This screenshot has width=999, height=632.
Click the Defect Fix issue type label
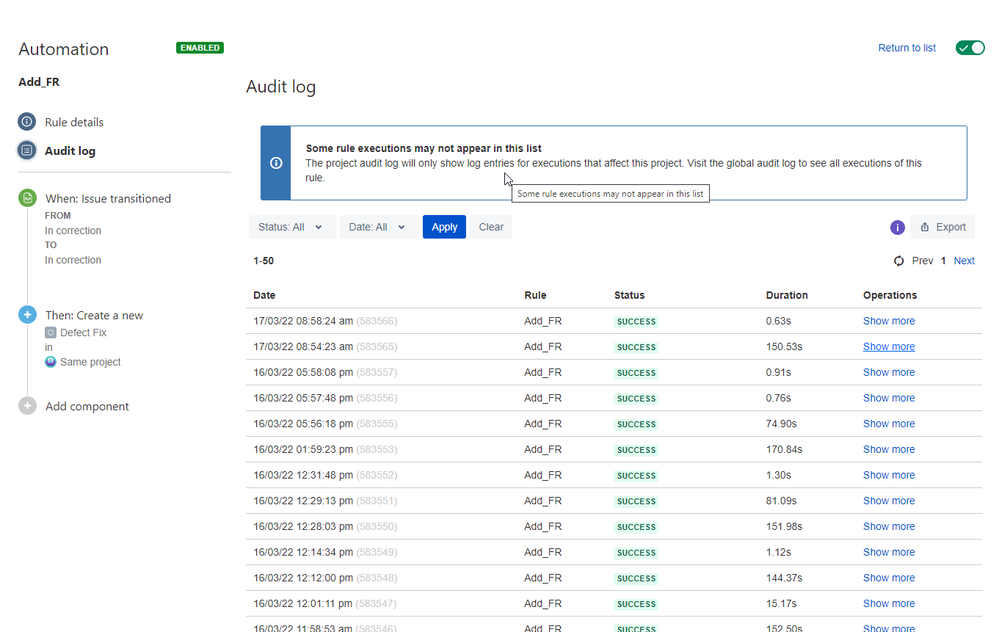coord(83,333)
